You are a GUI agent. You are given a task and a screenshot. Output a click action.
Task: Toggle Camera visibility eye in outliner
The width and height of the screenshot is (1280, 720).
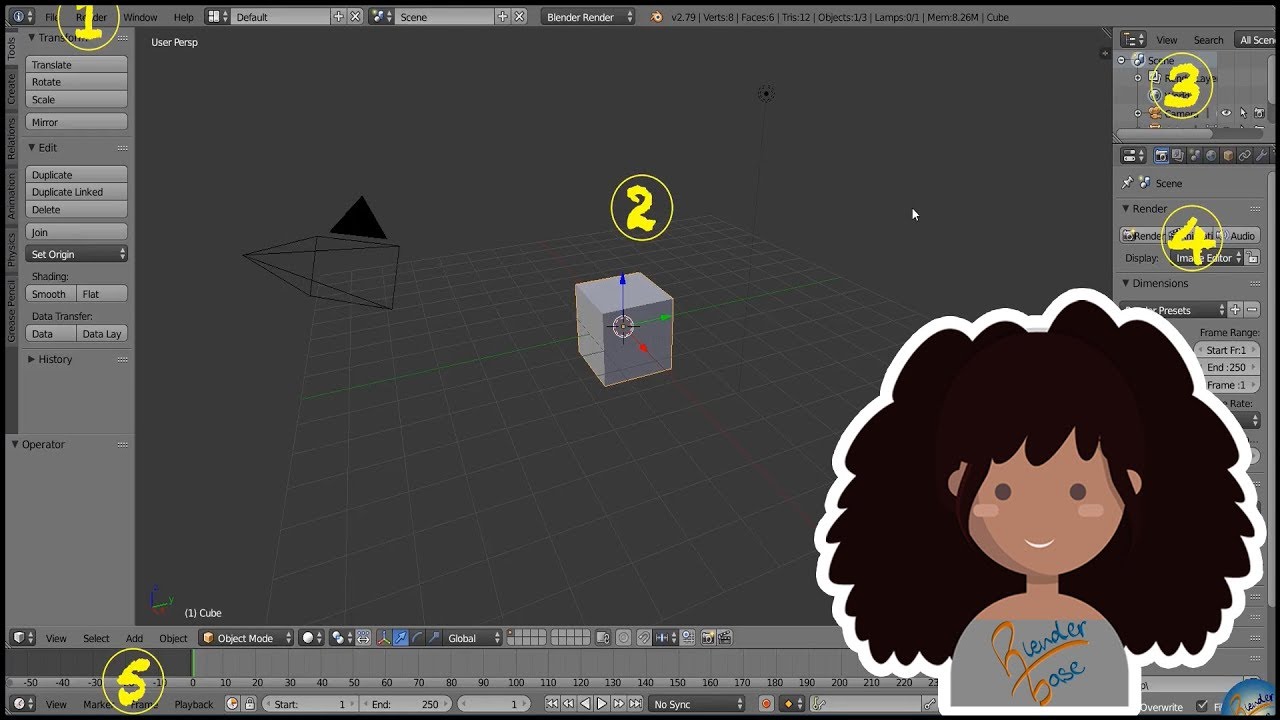pyautogui.click(x=1226, y=114)
